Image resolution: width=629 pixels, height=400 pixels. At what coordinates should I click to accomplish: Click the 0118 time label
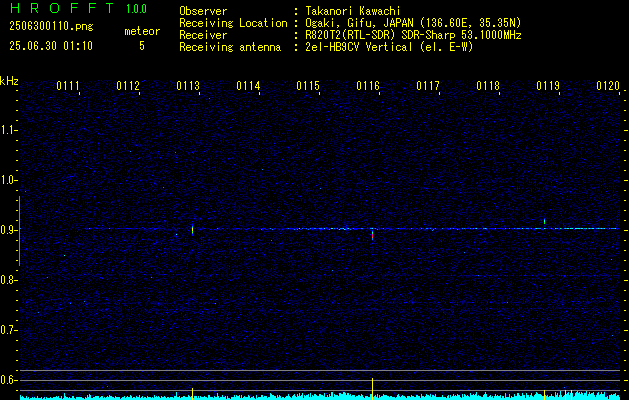pos(488,86)
